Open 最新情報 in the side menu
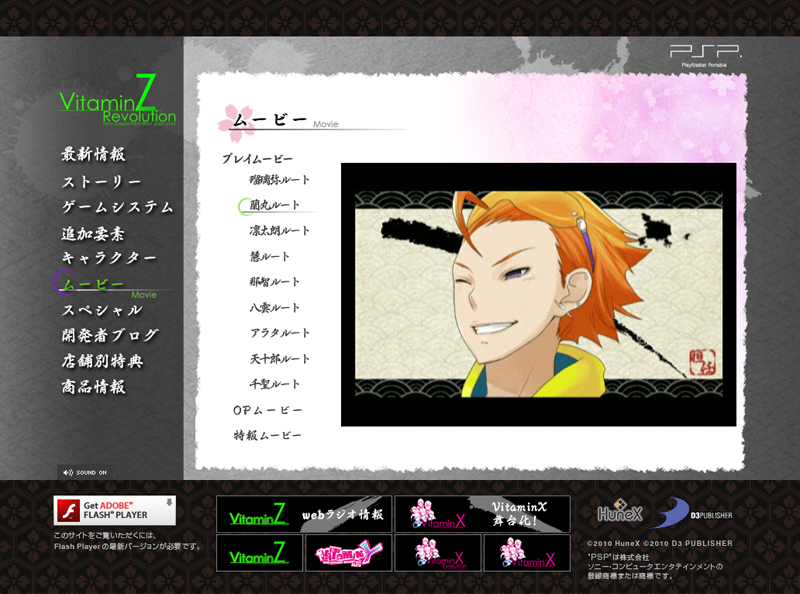800x594 pixels. click(93, 154)
